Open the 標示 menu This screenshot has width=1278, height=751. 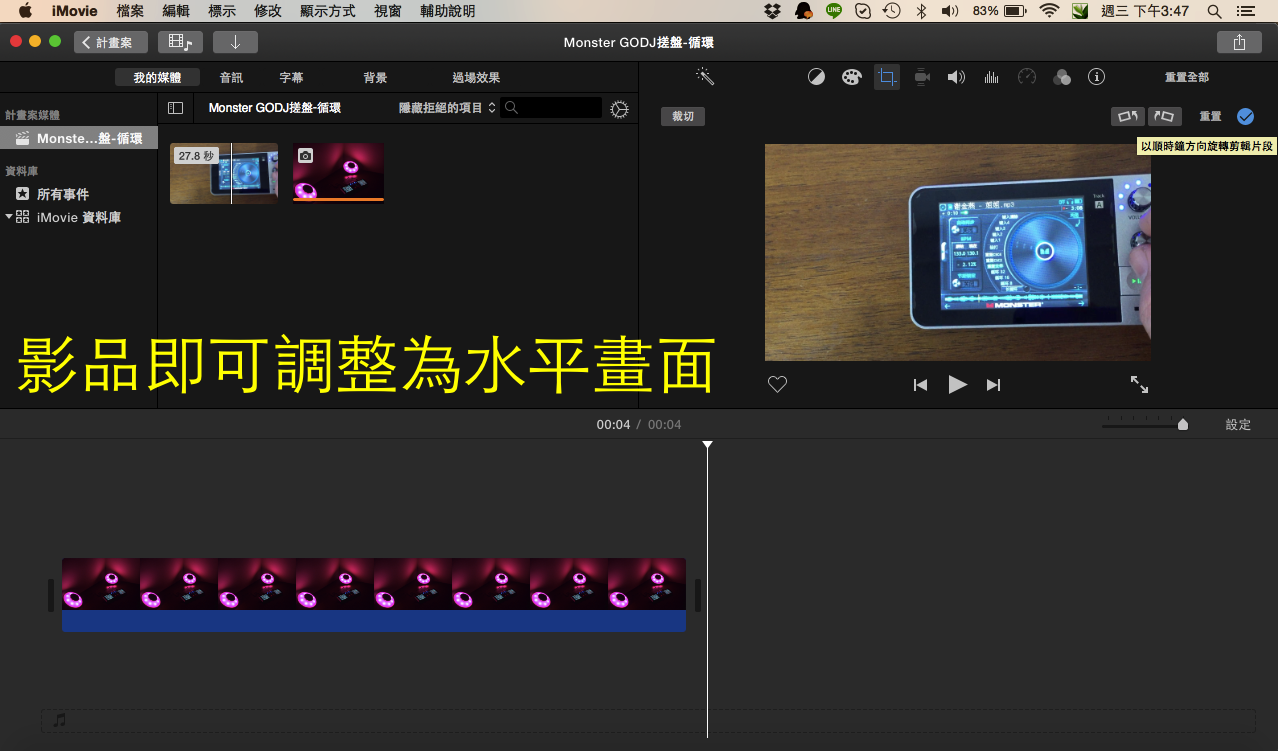point(222,11)
